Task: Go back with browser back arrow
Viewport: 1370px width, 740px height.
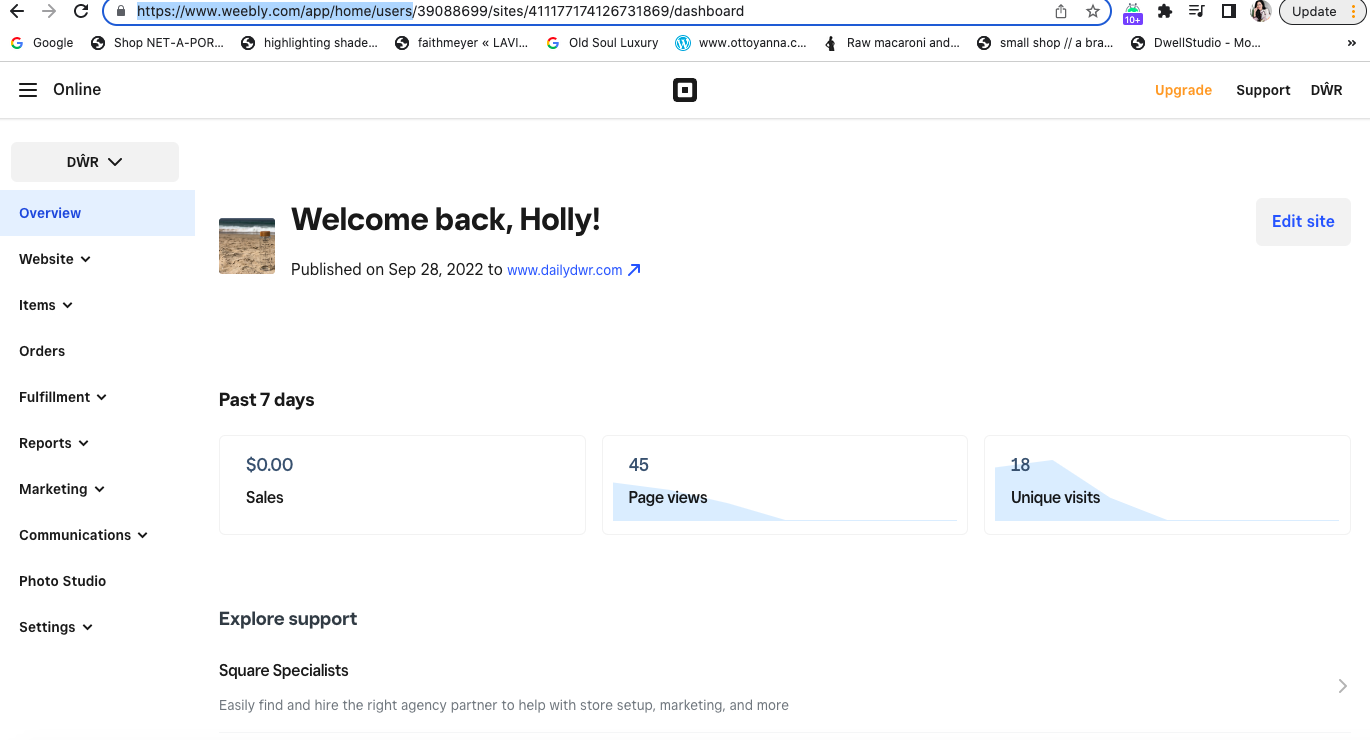Action: (17, 12)
